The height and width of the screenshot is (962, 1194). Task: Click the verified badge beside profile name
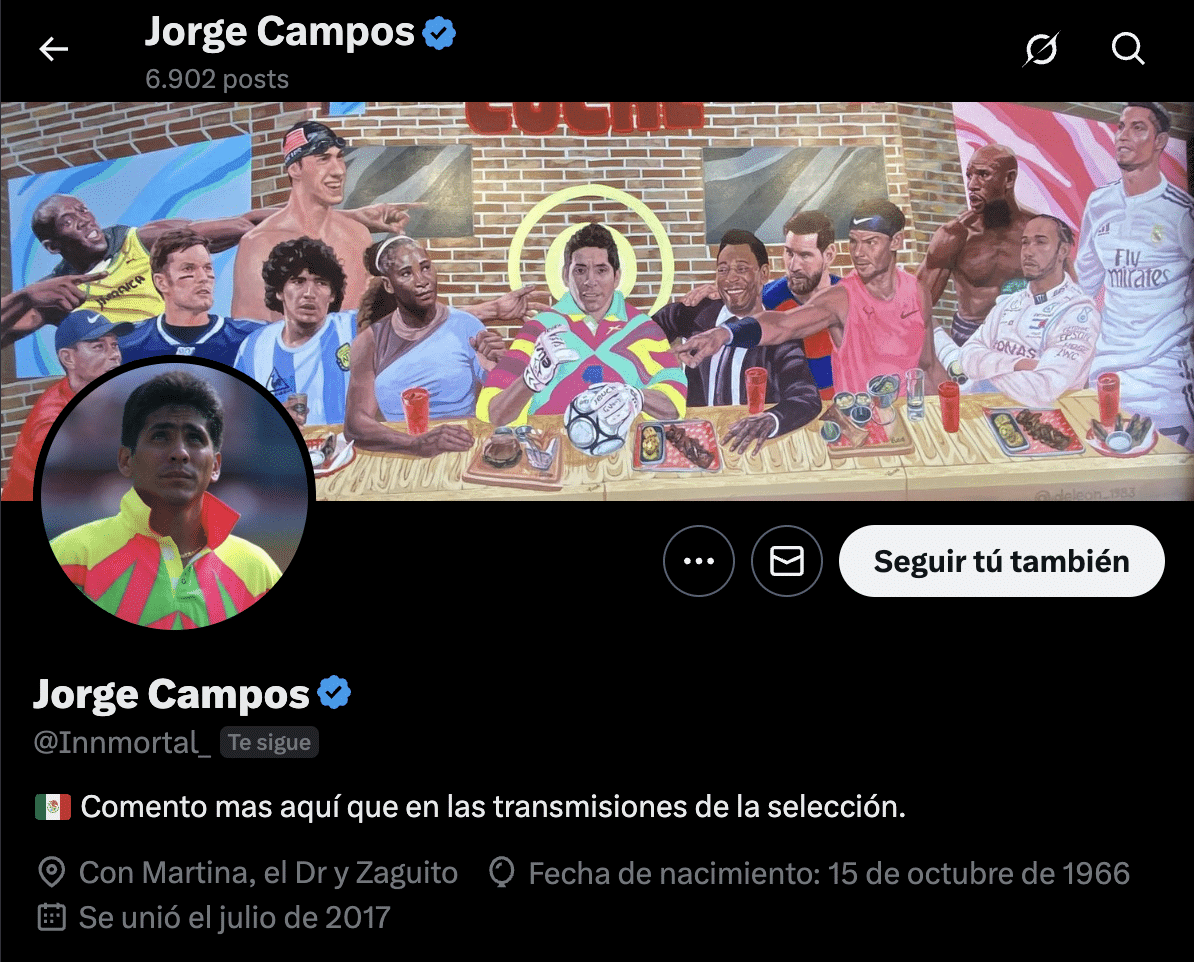tap(334, 693)
